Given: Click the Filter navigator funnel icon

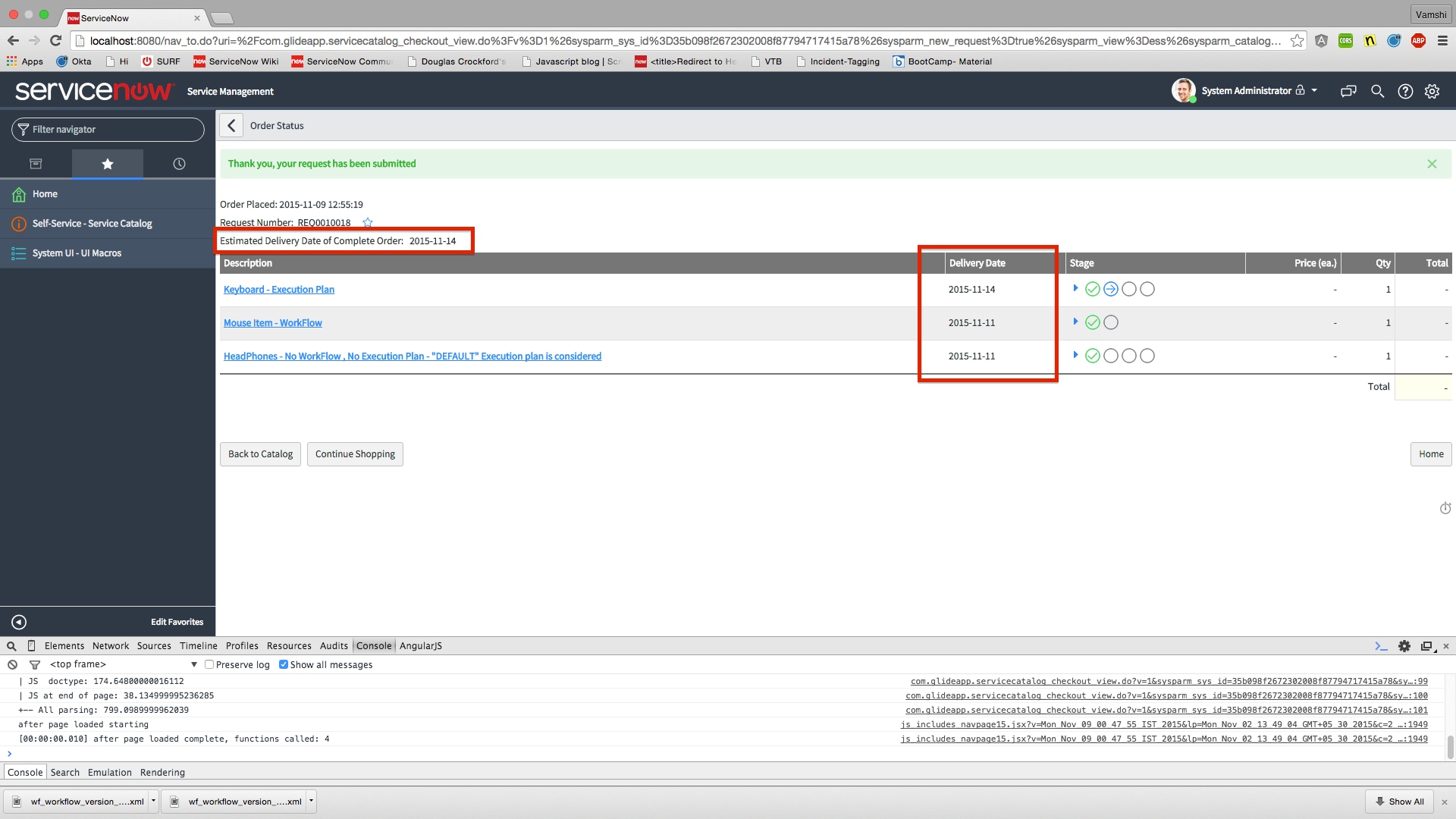Looking at the screenshot, I should click(23, 129).
